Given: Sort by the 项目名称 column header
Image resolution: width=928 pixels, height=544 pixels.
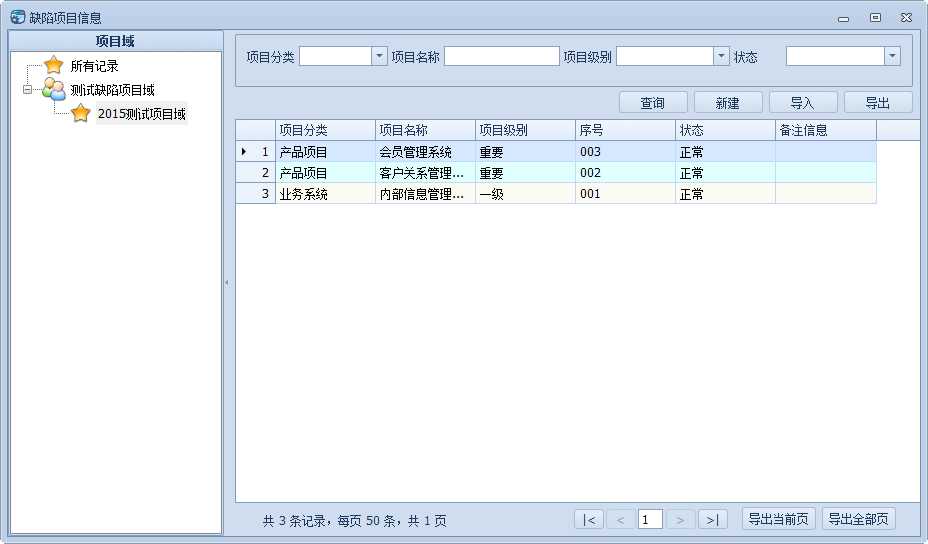Looking at the screenshot, I should (x=426, y=130).
